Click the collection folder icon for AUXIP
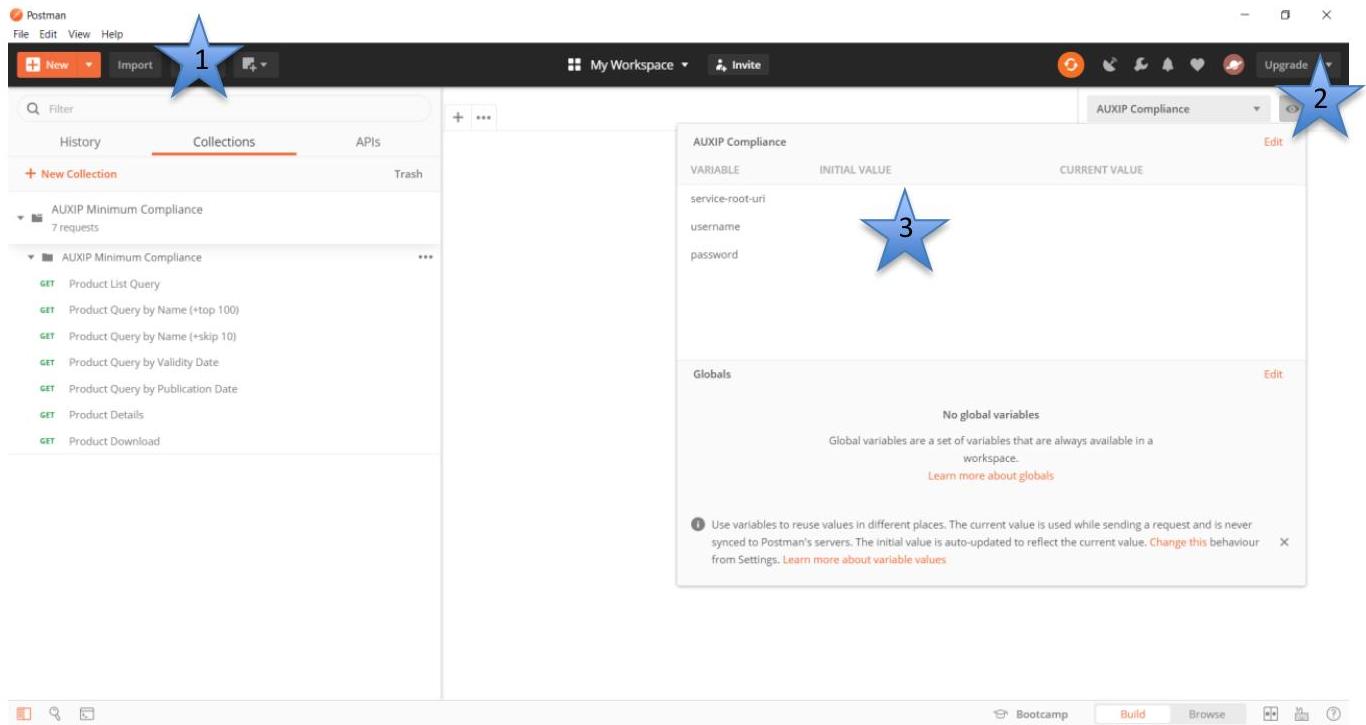 click(x=37, y=217)
